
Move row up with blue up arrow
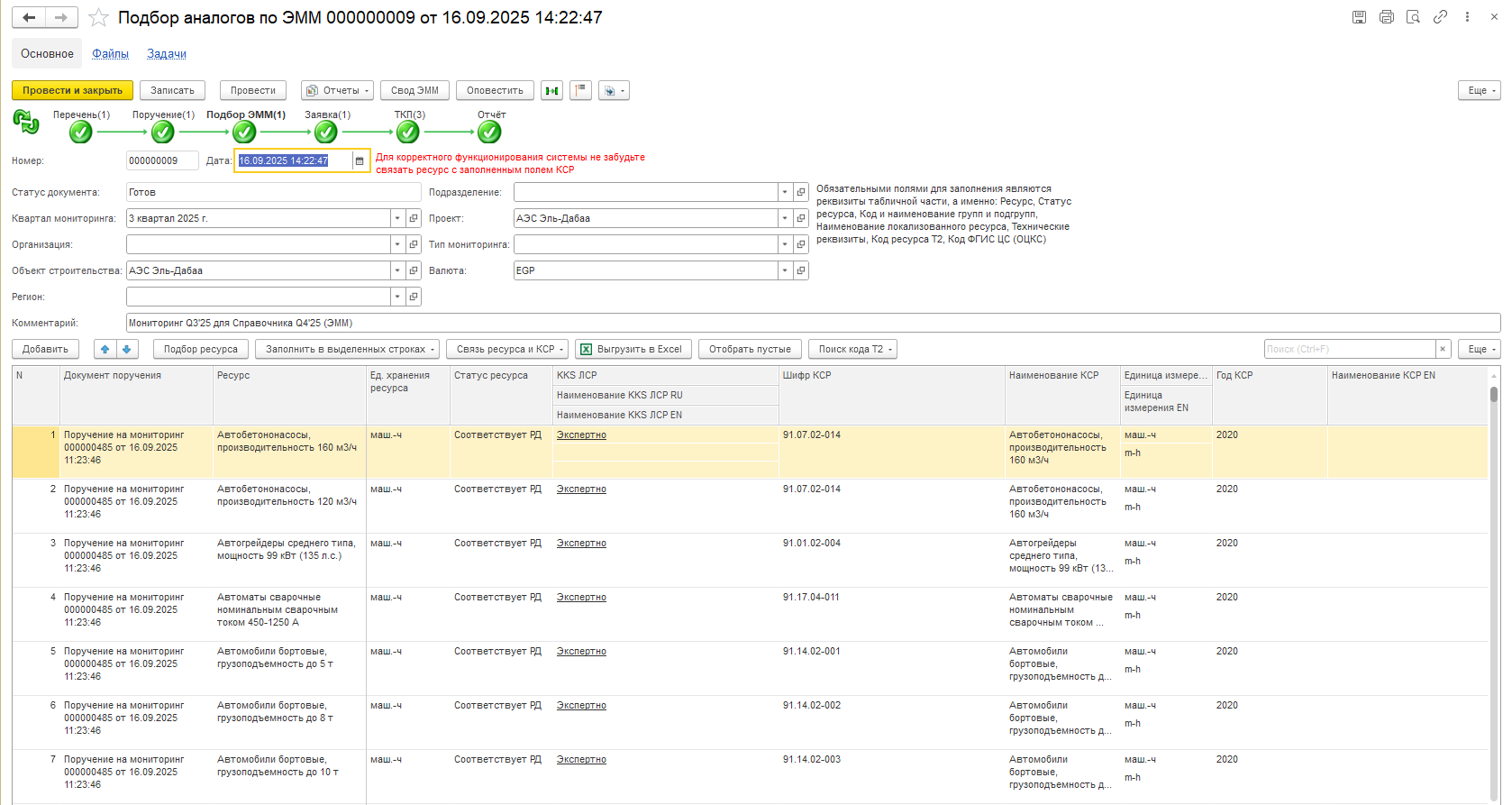pos(105,350)
